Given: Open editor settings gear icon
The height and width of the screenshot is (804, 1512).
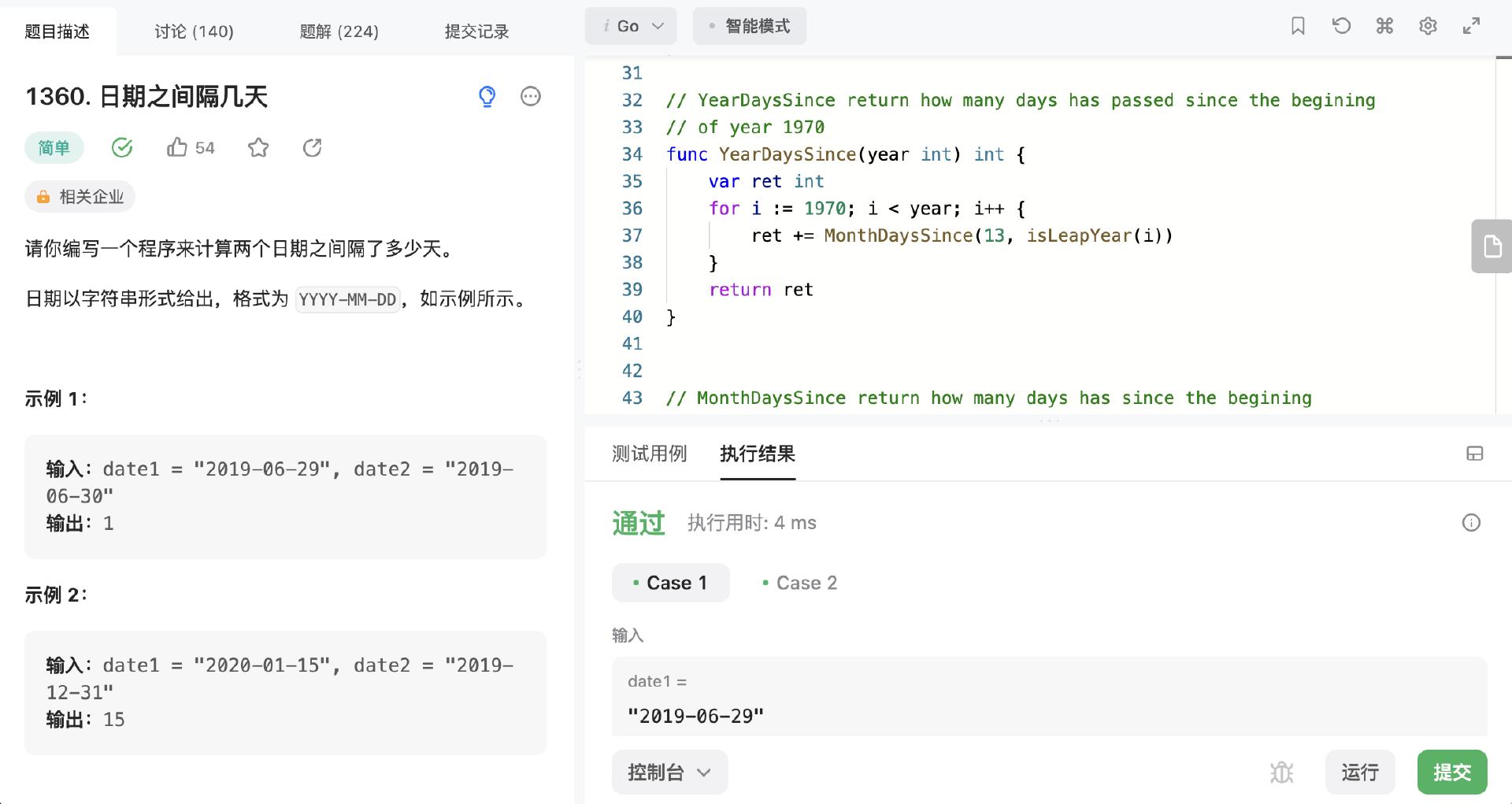Looking at the screenshot, I should click(1428, 26).
